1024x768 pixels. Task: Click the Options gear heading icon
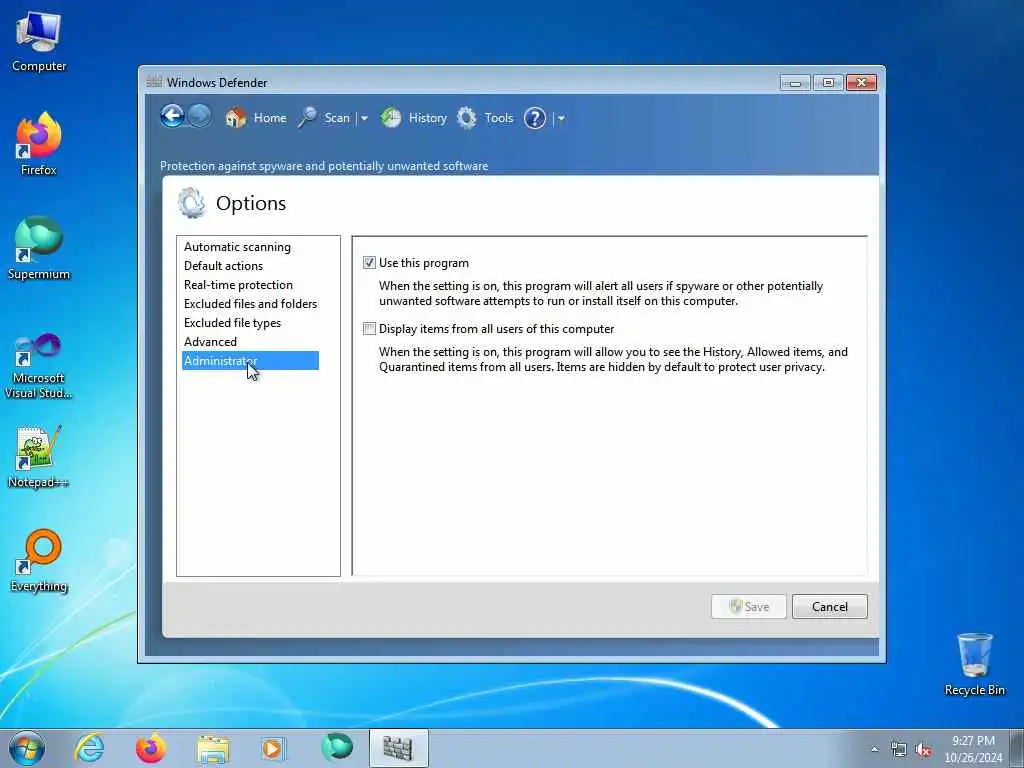click(191, 203)
